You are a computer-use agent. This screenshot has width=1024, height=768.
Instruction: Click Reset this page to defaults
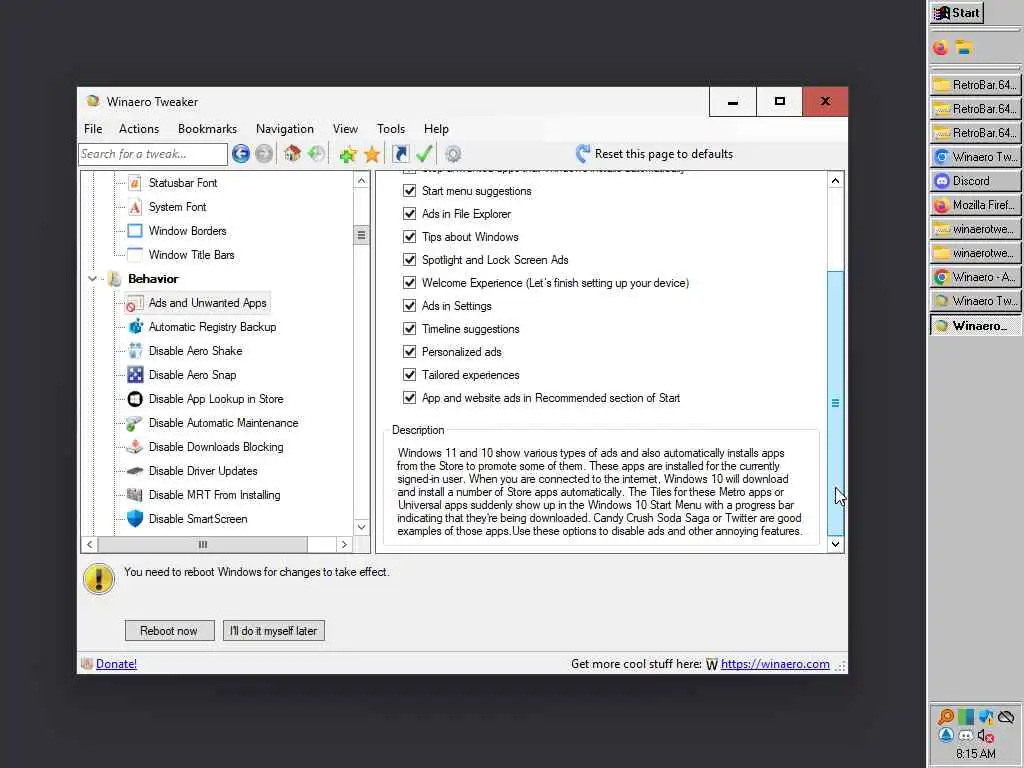[654, 154]
